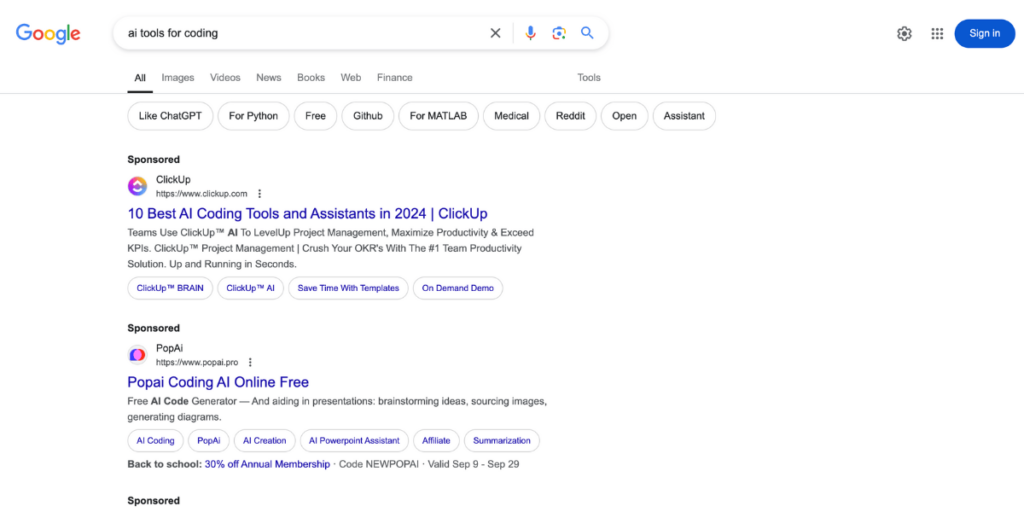The width and height of the screenshot is (1024, 512).
Task: Click the '30% off Annual Membership' link
Action: tap(267, 464)
